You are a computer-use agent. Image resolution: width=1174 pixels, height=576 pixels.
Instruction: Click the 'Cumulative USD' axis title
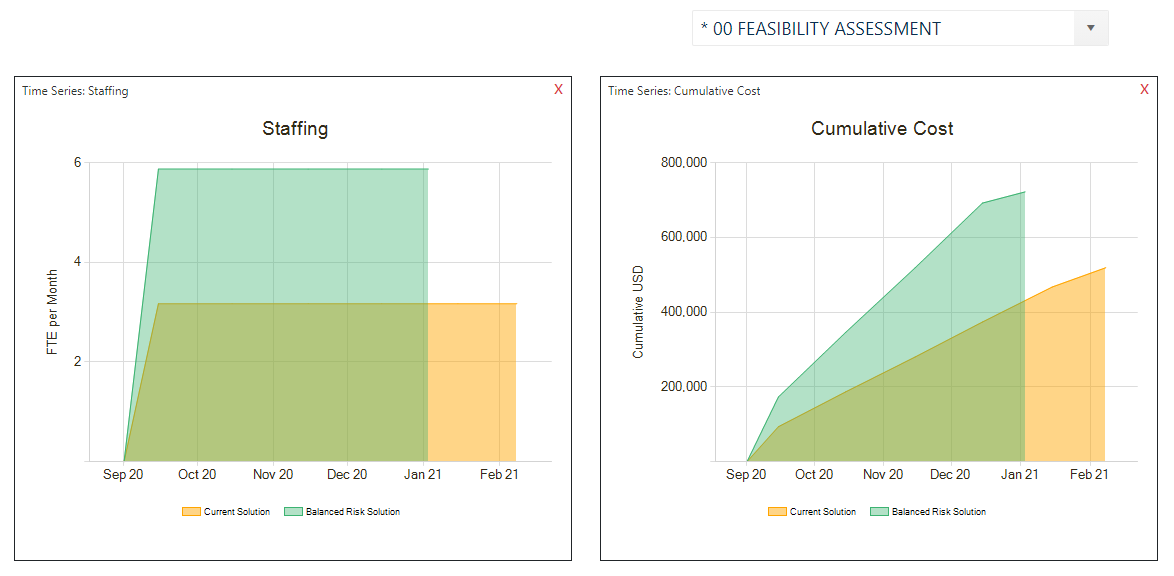coord(638,312)
